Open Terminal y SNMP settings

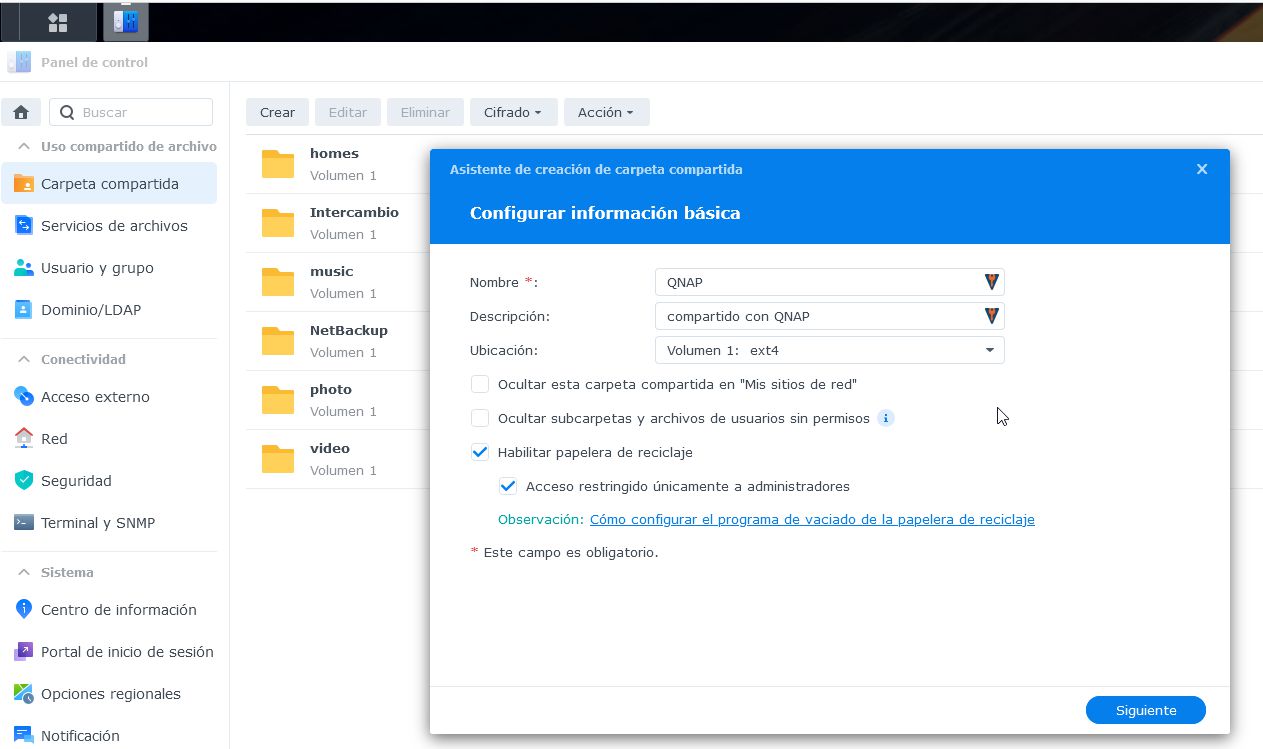(x=97, y=523)
